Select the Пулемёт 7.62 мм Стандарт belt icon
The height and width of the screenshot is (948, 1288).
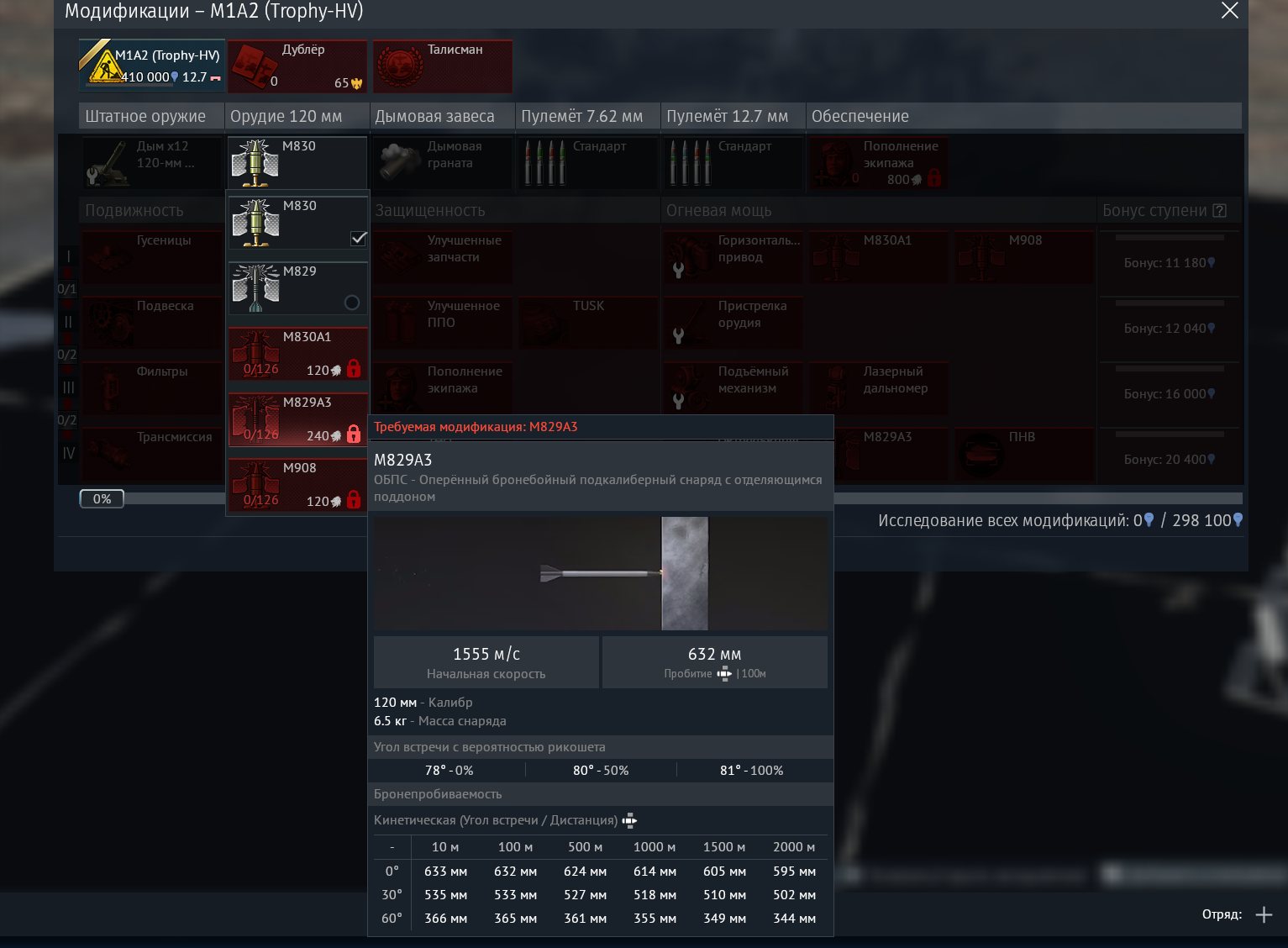click(x=544, y=162)
